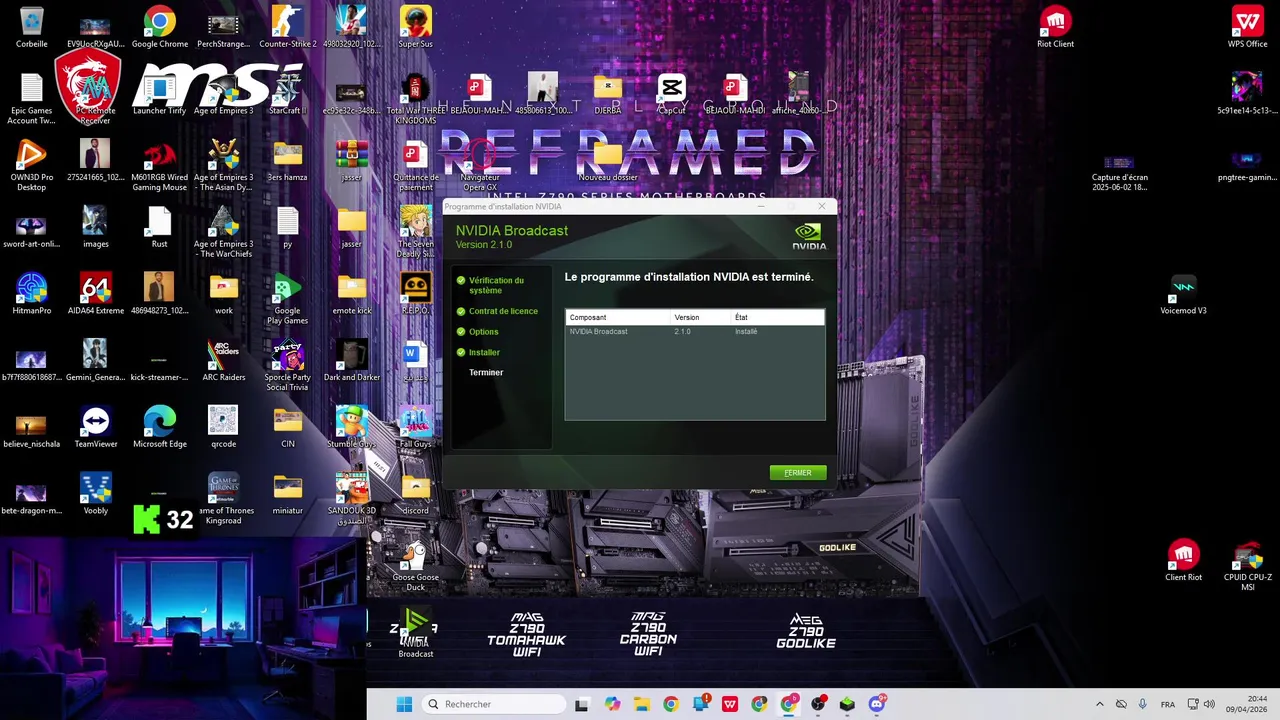The height and width of the screenshot is (720, 1280).
Task: Open Windows Start menu
Action: 404,704
